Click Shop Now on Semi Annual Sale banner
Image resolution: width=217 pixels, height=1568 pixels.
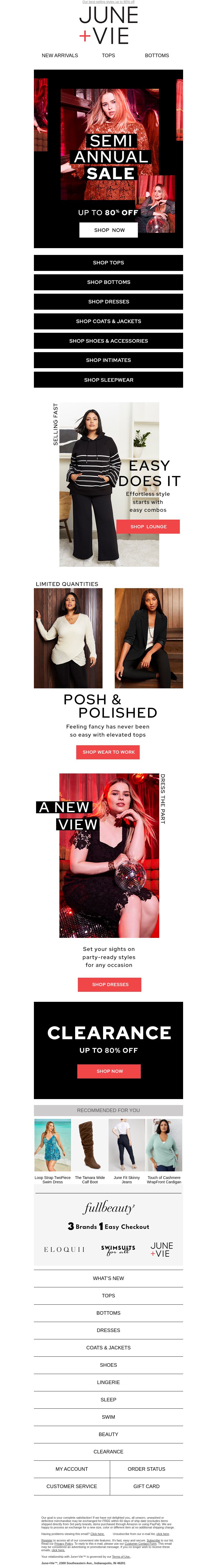tap(108, 230)
